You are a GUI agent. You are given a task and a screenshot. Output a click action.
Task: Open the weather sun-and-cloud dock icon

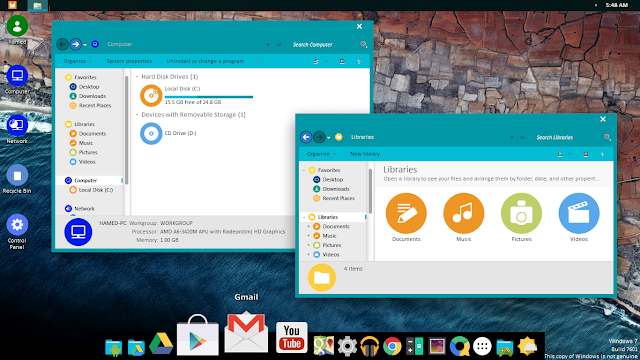(527, 346)
